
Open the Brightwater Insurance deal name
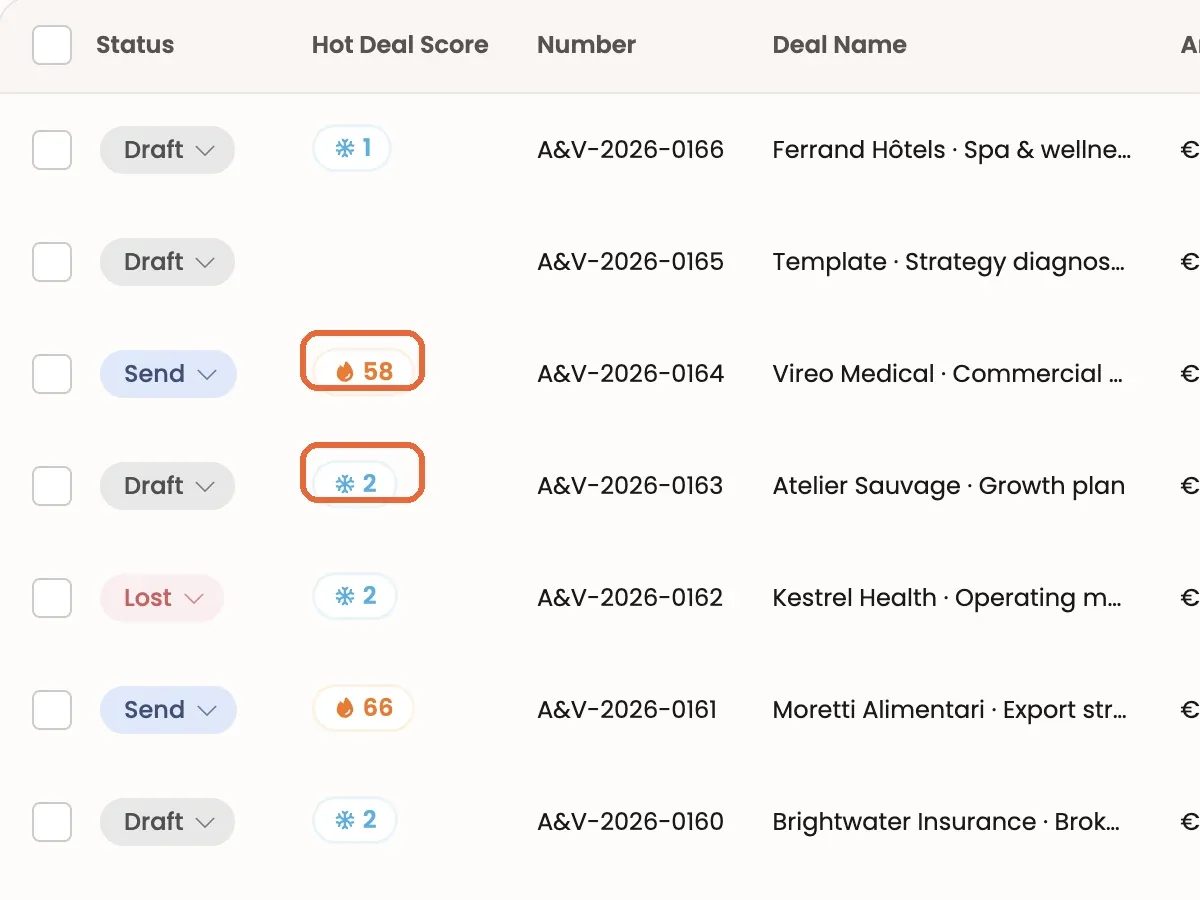tap(946, 822)
